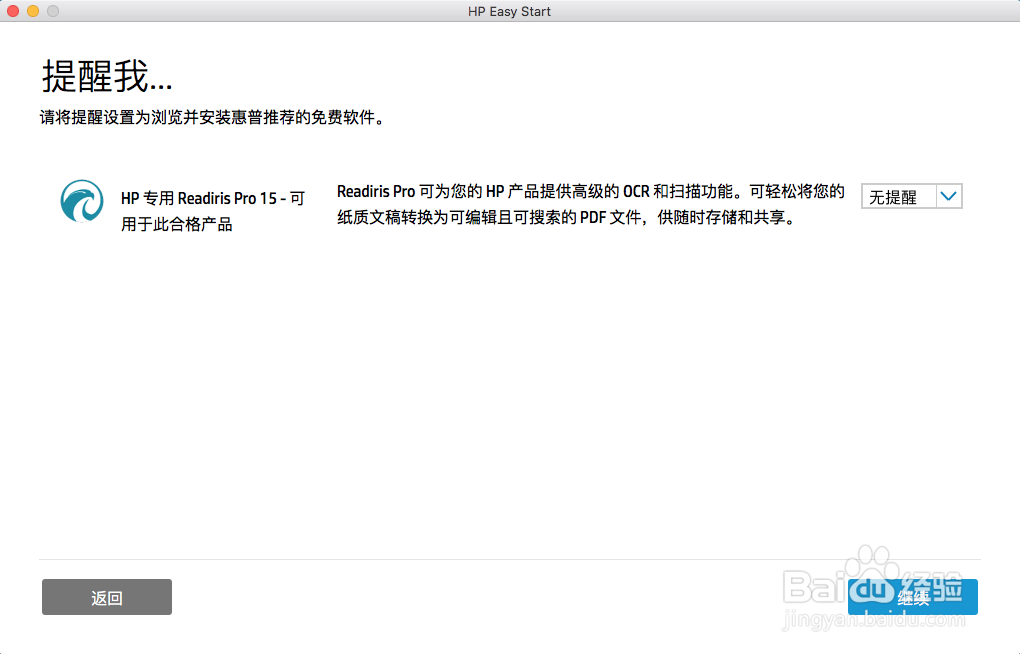Click the blue 继续 continue button
The width and height of the screenshot is (1020, 654).
point(912,597)
